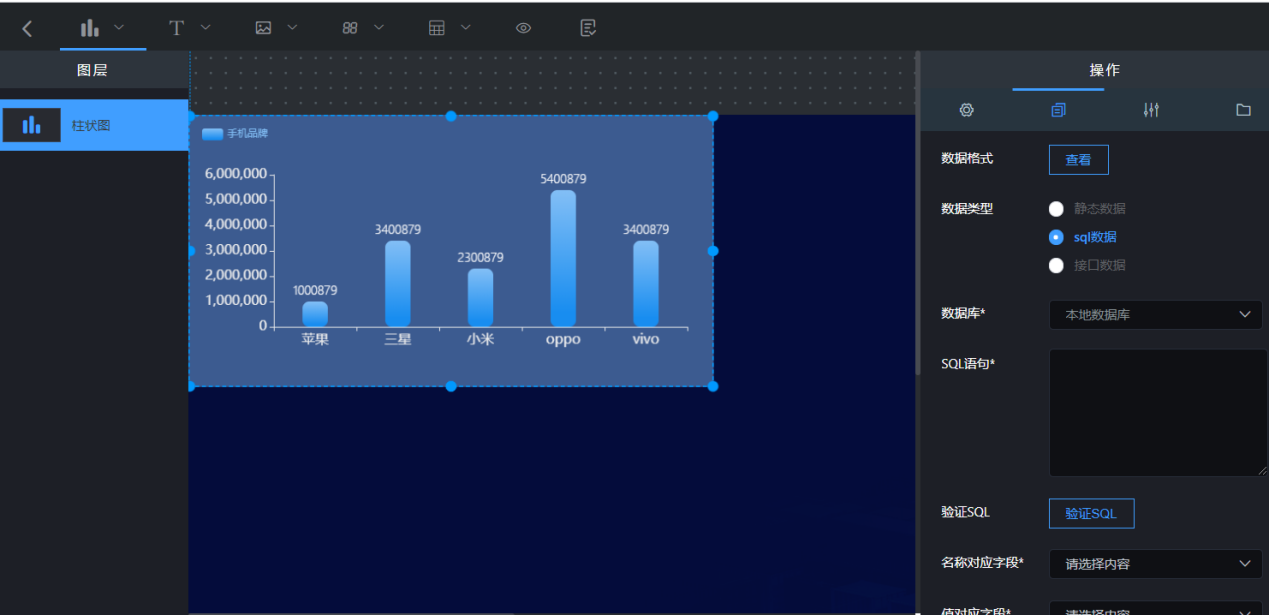1269x615 pixels.
Task: Click the 查看 button
Action: 1078,160
